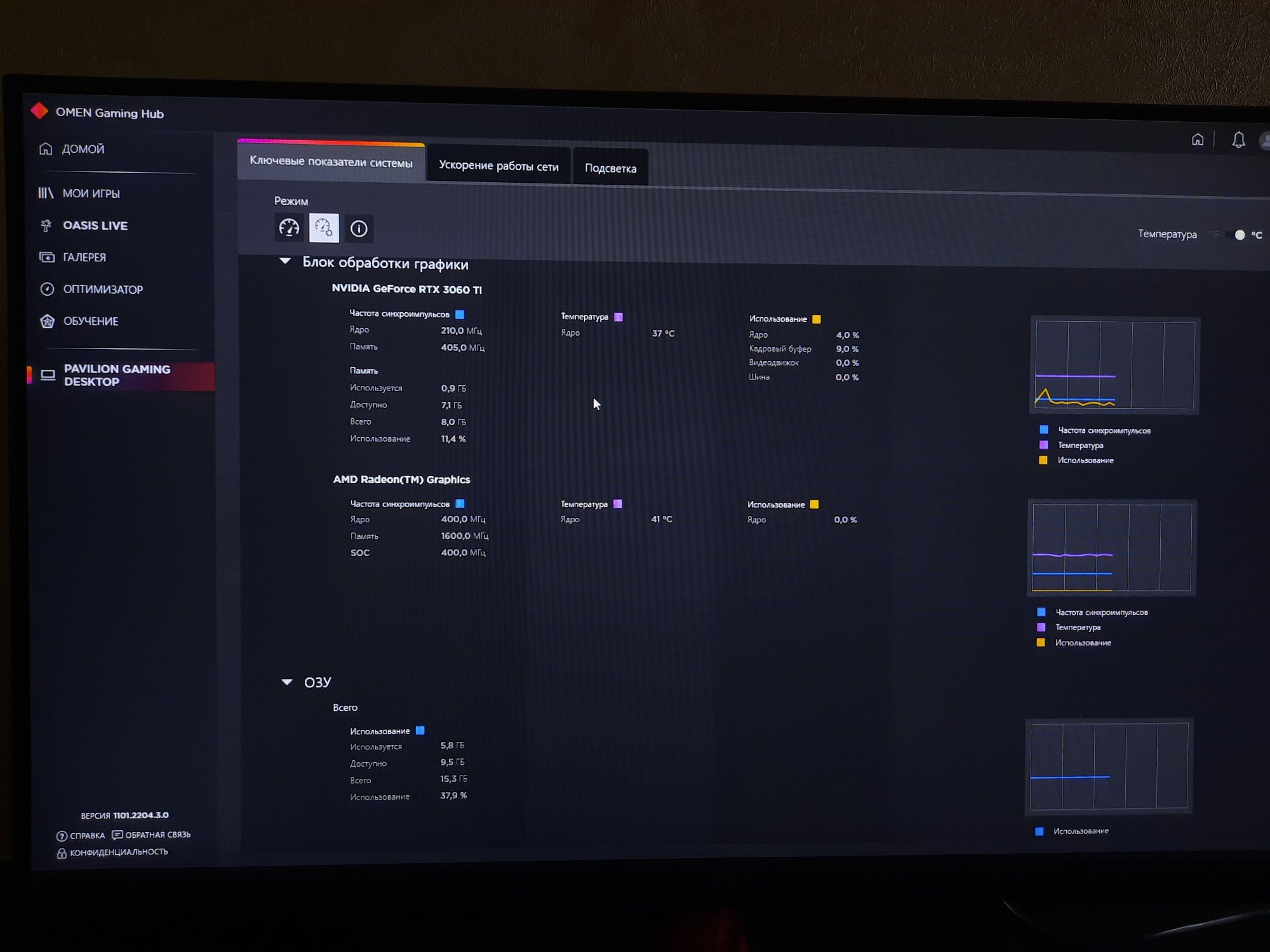Click NVIDIA graph legend Использование entry

click(x=1085, y=460)
